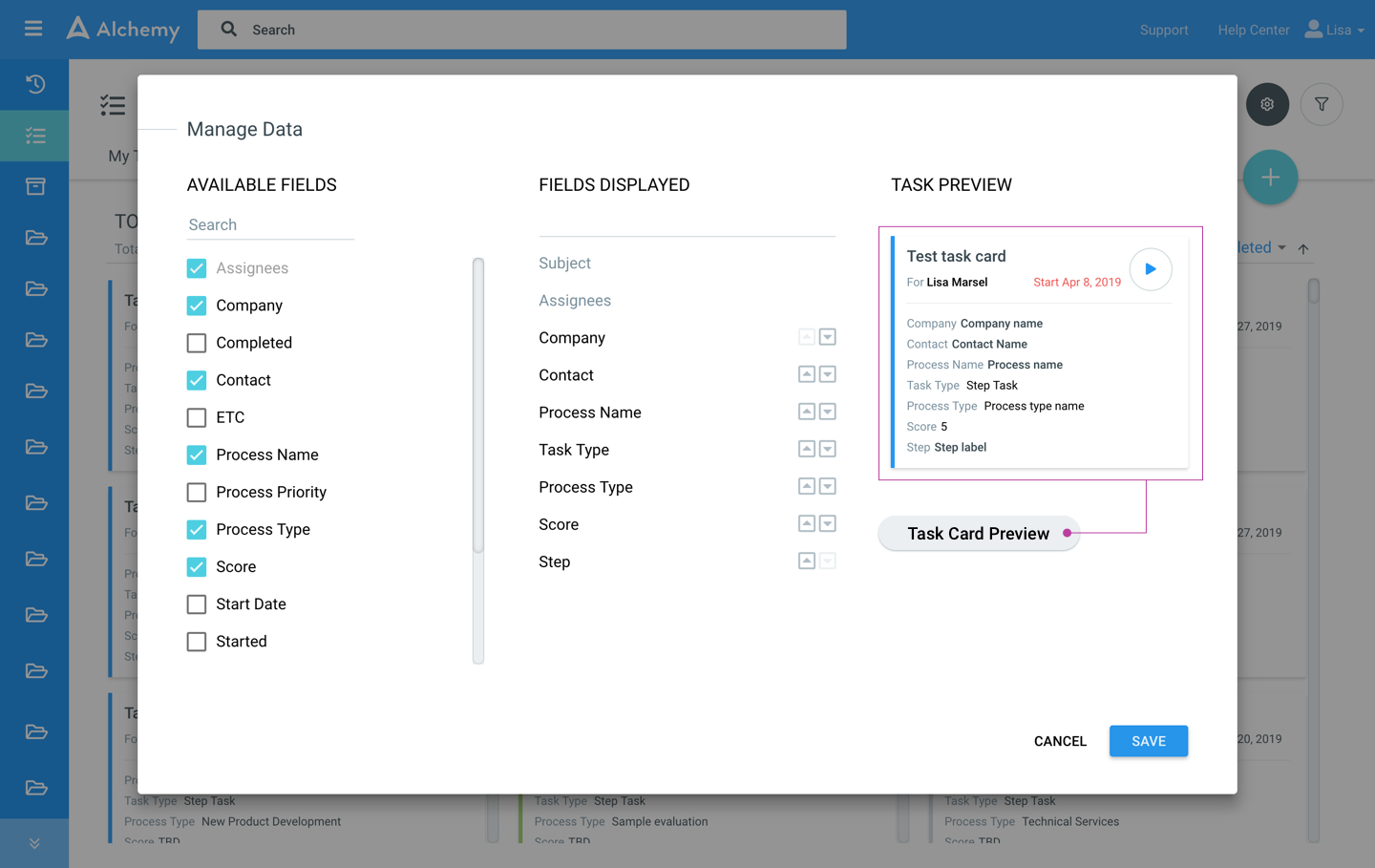This screenshot has width=1375, height=868.
Task: Uncheck the Company checkbox
Action: click(197, 306)
